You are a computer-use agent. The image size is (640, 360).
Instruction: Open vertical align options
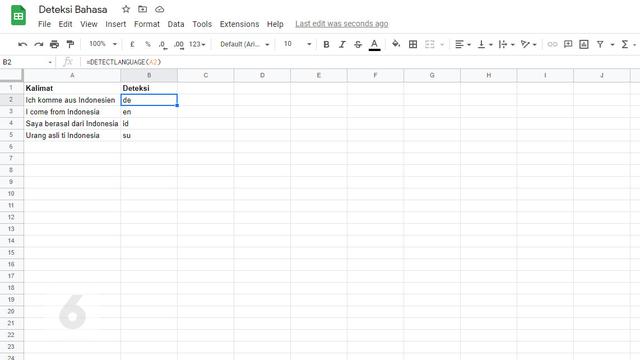tap(485, 44)
